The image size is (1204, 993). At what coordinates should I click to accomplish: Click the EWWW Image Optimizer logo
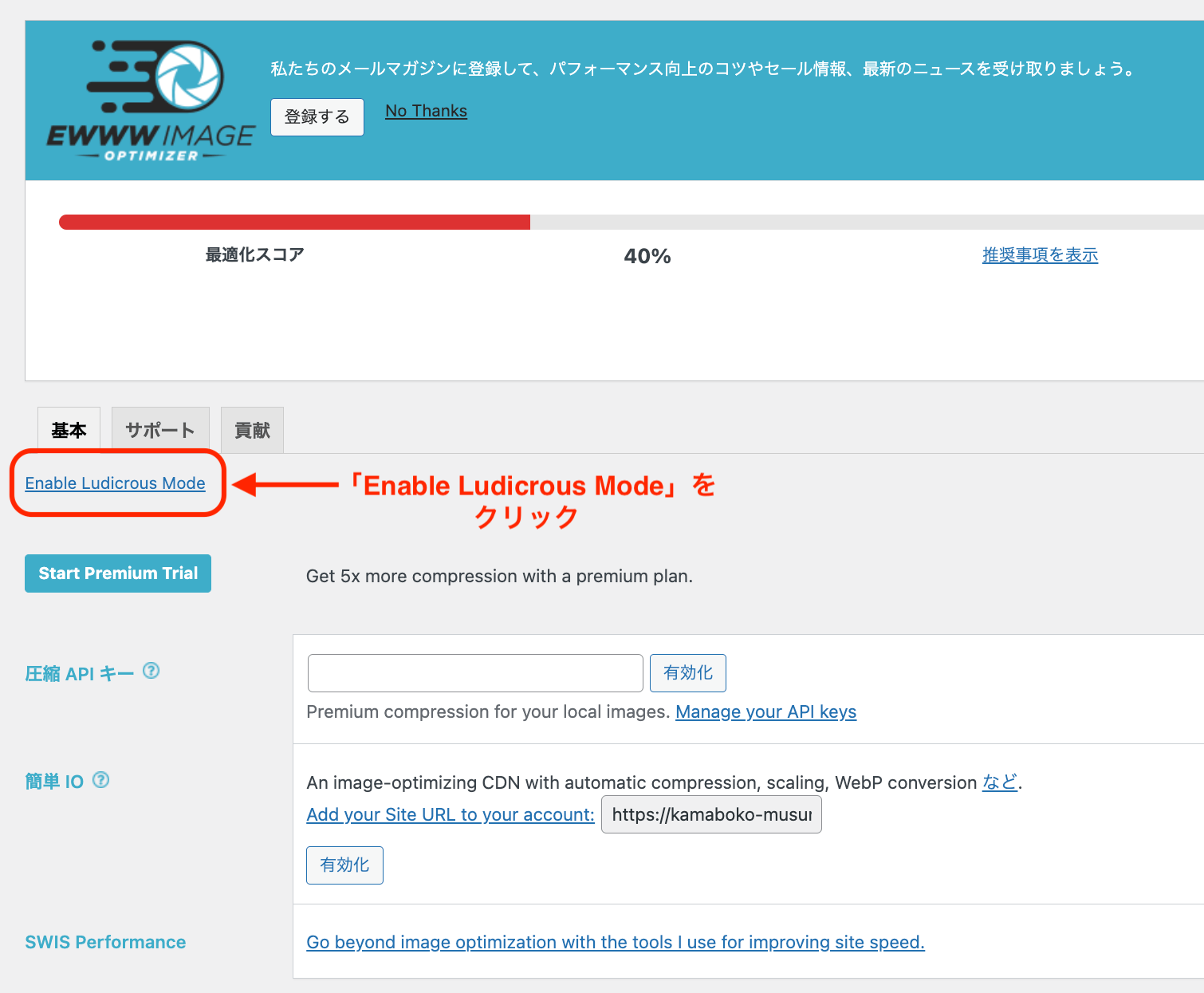pyautogui.click(x=151, y=101)
